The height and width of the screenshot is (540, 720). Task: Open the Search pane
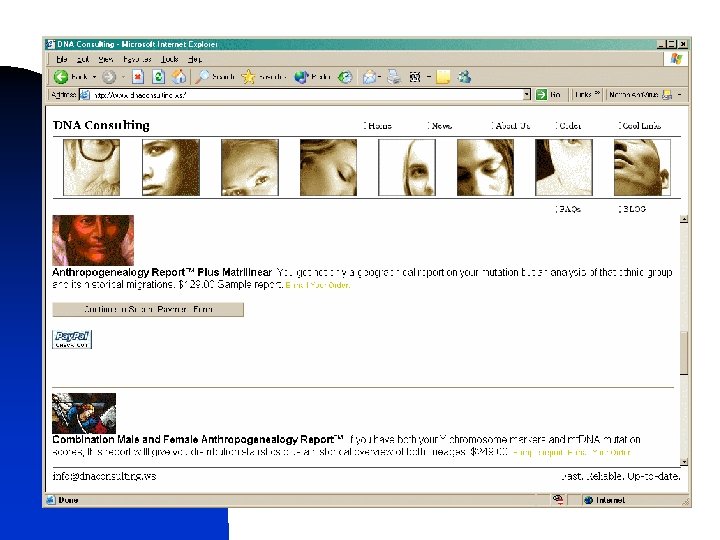click(214, 77)
